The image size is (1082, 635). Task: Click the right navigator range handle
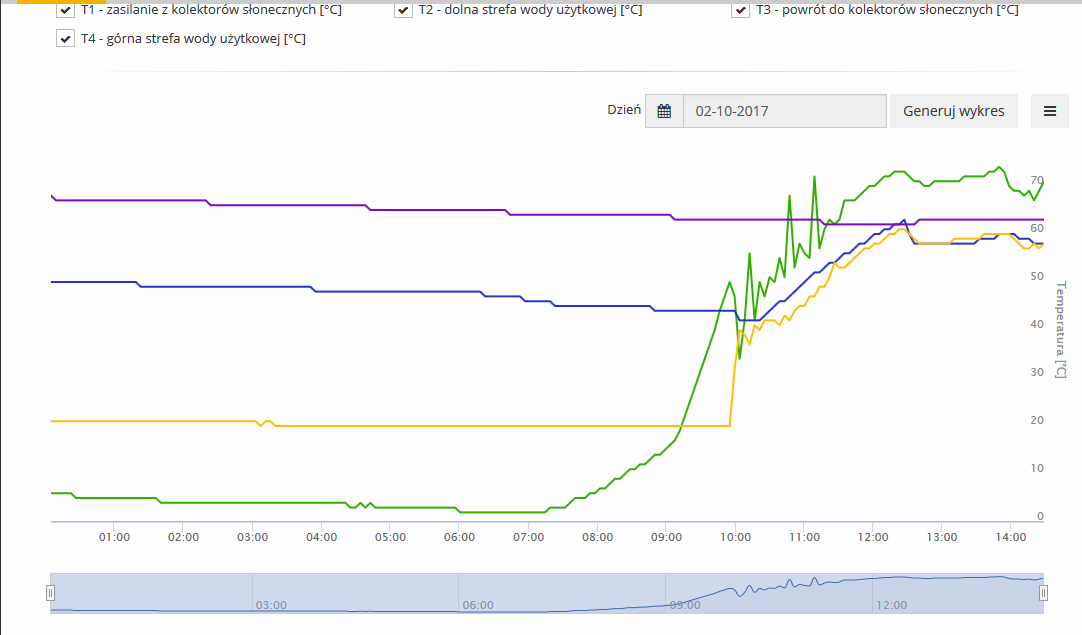(1043, 593)
